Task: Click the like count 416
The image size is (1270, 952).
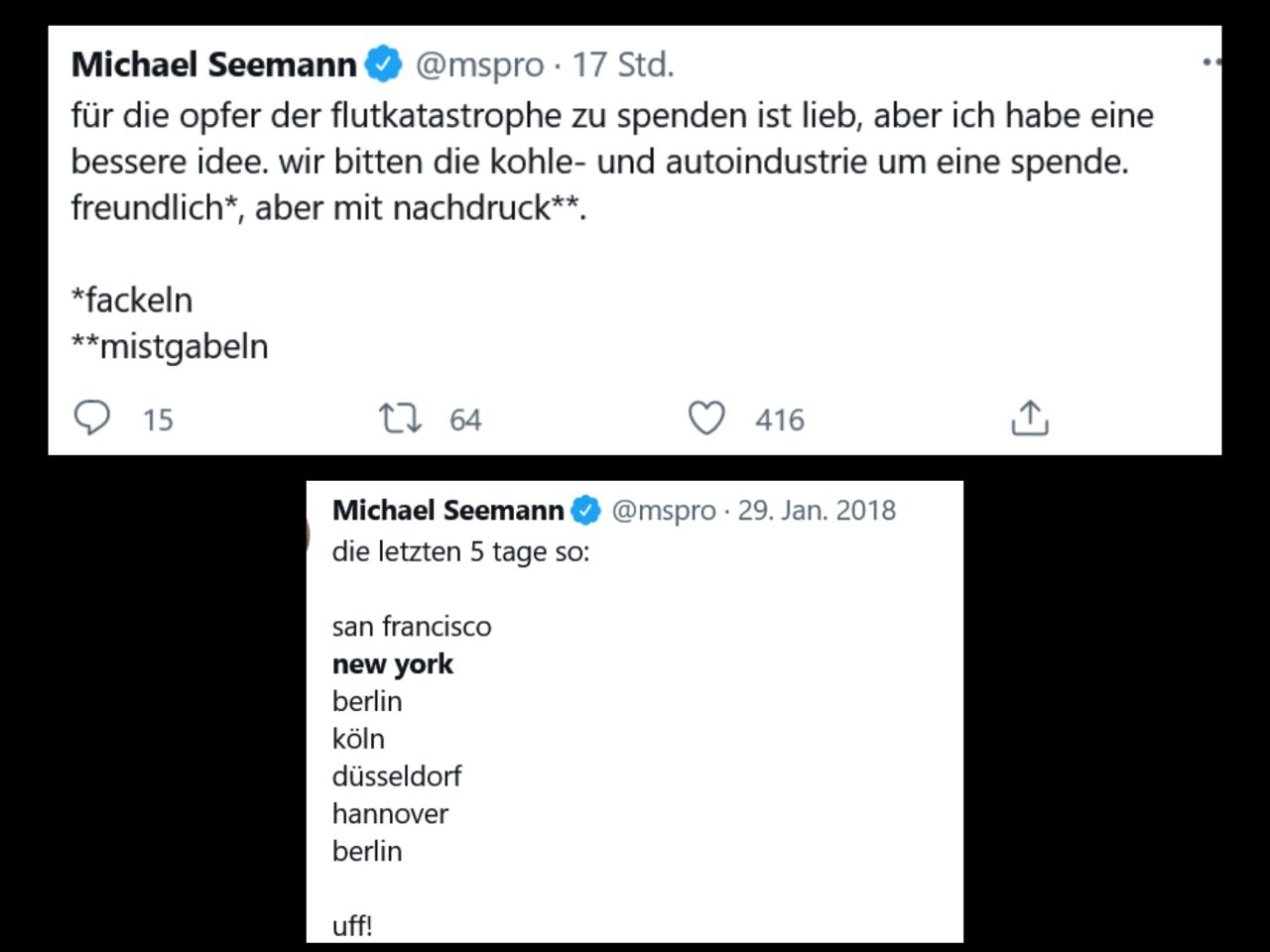Action: [779, 419]
